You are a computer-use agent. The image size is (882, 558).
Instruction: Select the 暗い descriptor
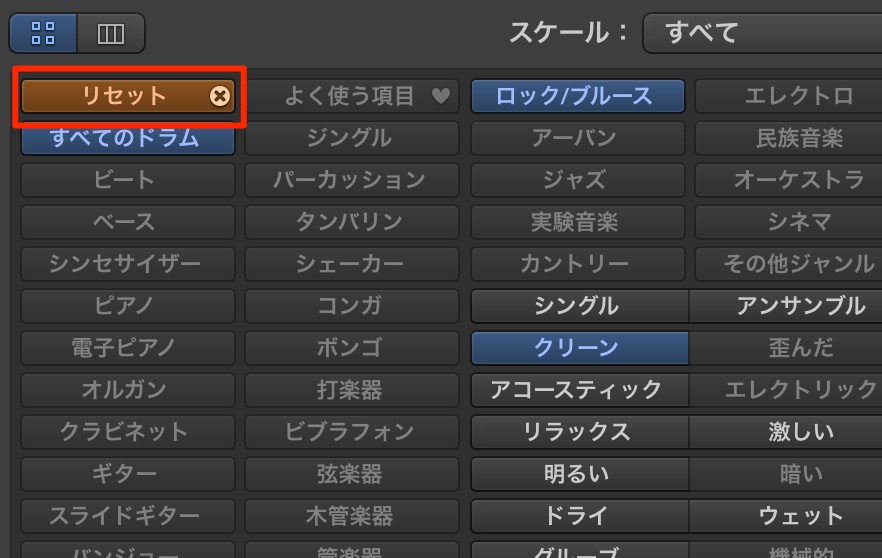point(786,474)
